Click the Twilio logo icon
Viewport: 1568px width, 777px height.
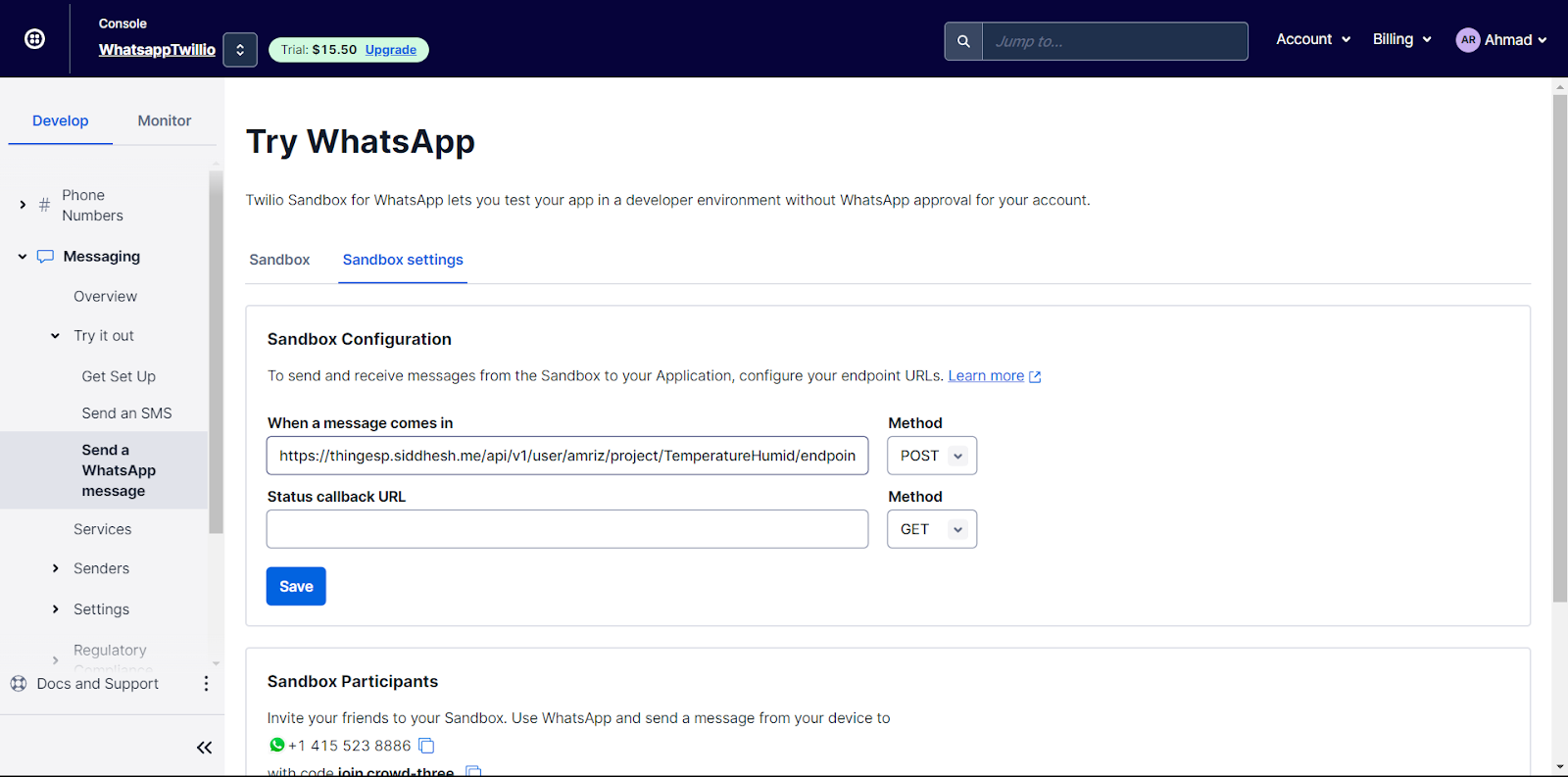click(34, 39)
